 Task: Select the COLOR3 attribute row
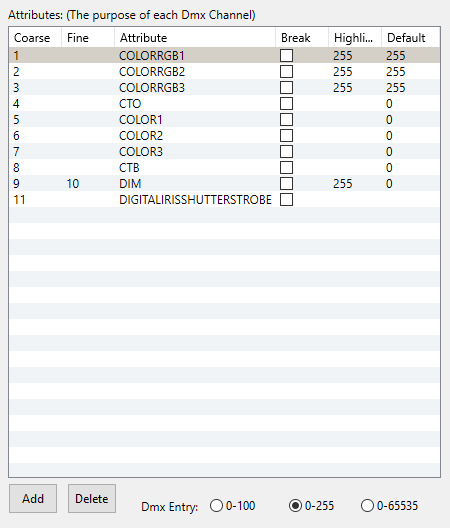point(224,152)
